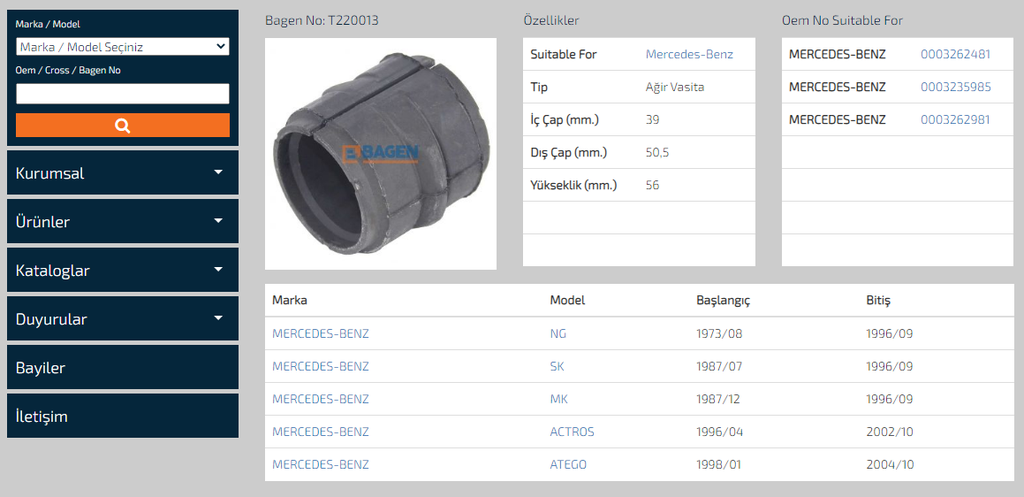The image size is (1024, 497).
Task: Select the SK model link
Action: (x=557, y=366)
